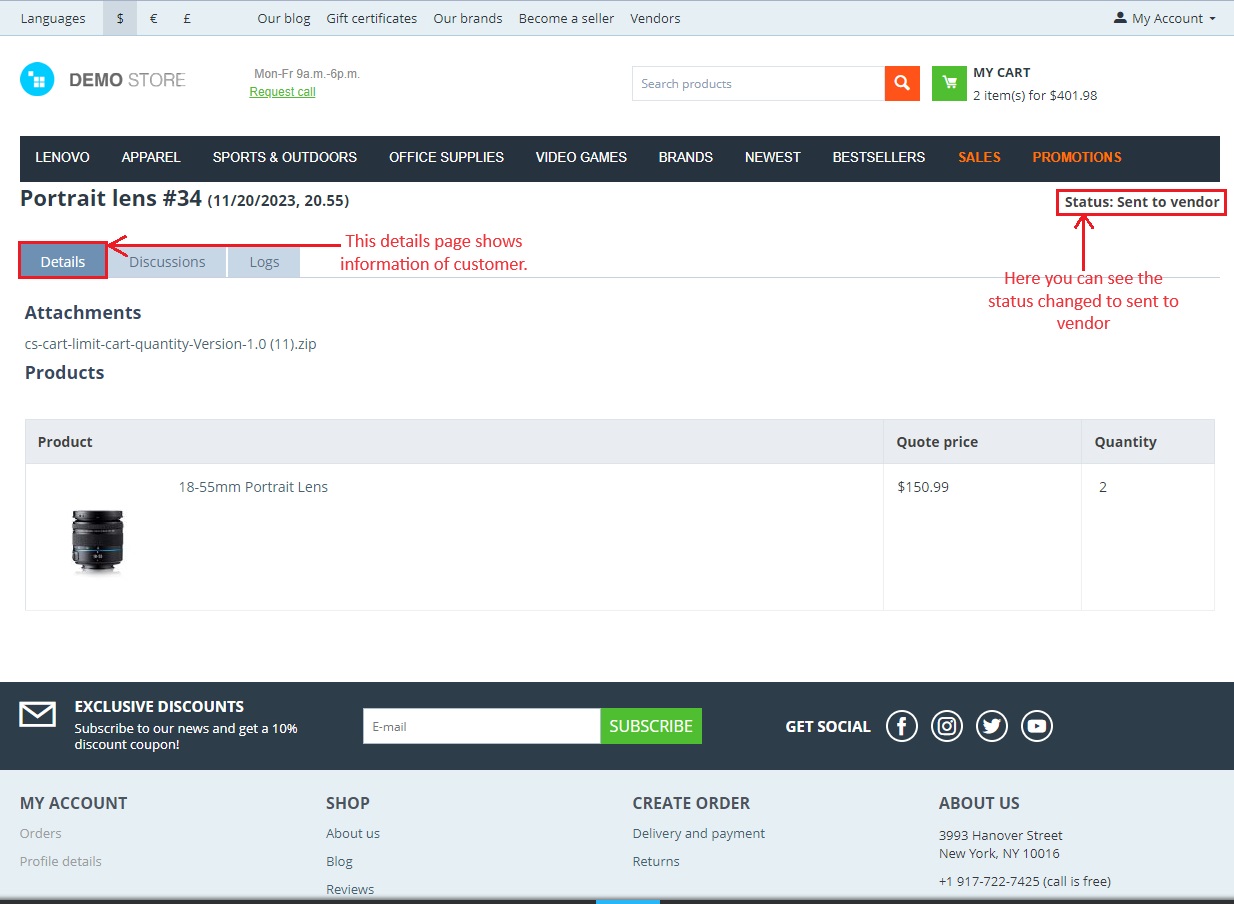The width and height of the screenshot is (1234, 904).
Task: Open the About us footer link
Action: 353,833
